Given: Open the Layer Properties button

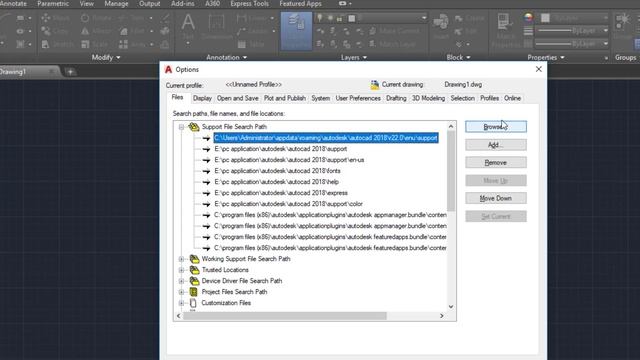Looking at the screenshot, I should pyautogui.click(x=296, y=31).
